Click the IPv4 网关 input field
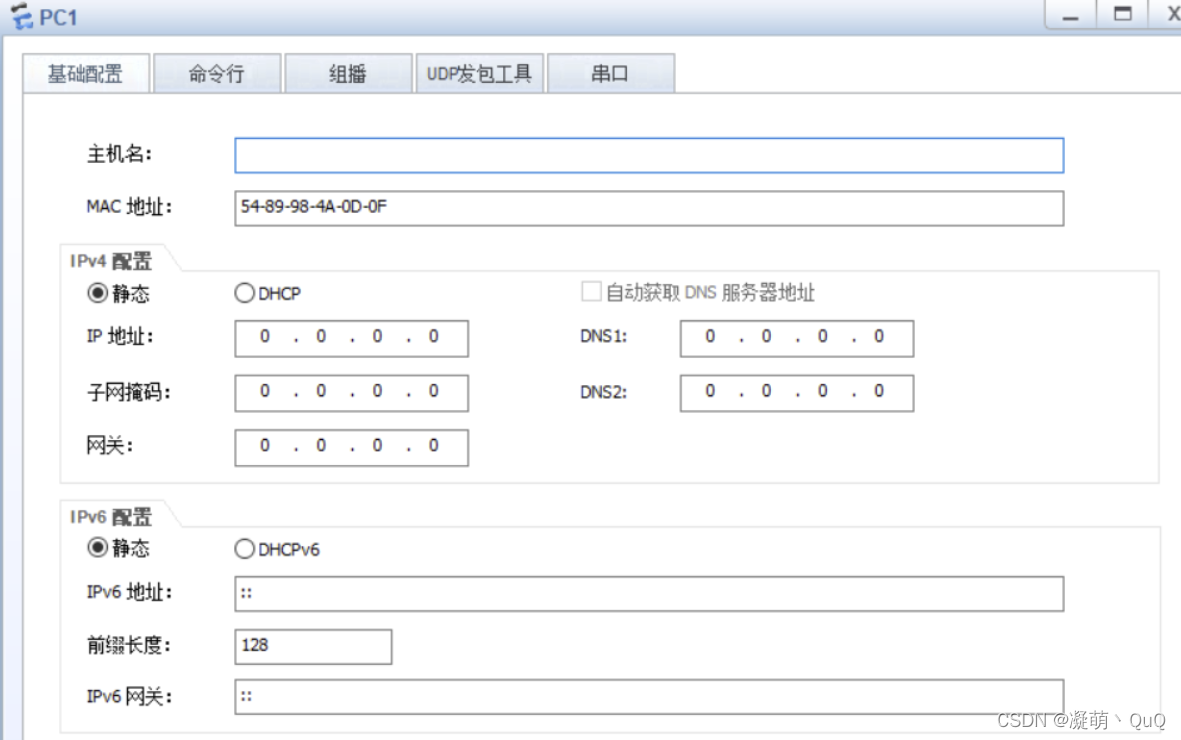Viewport: 1181px width, 740px height. pos(352,448)
